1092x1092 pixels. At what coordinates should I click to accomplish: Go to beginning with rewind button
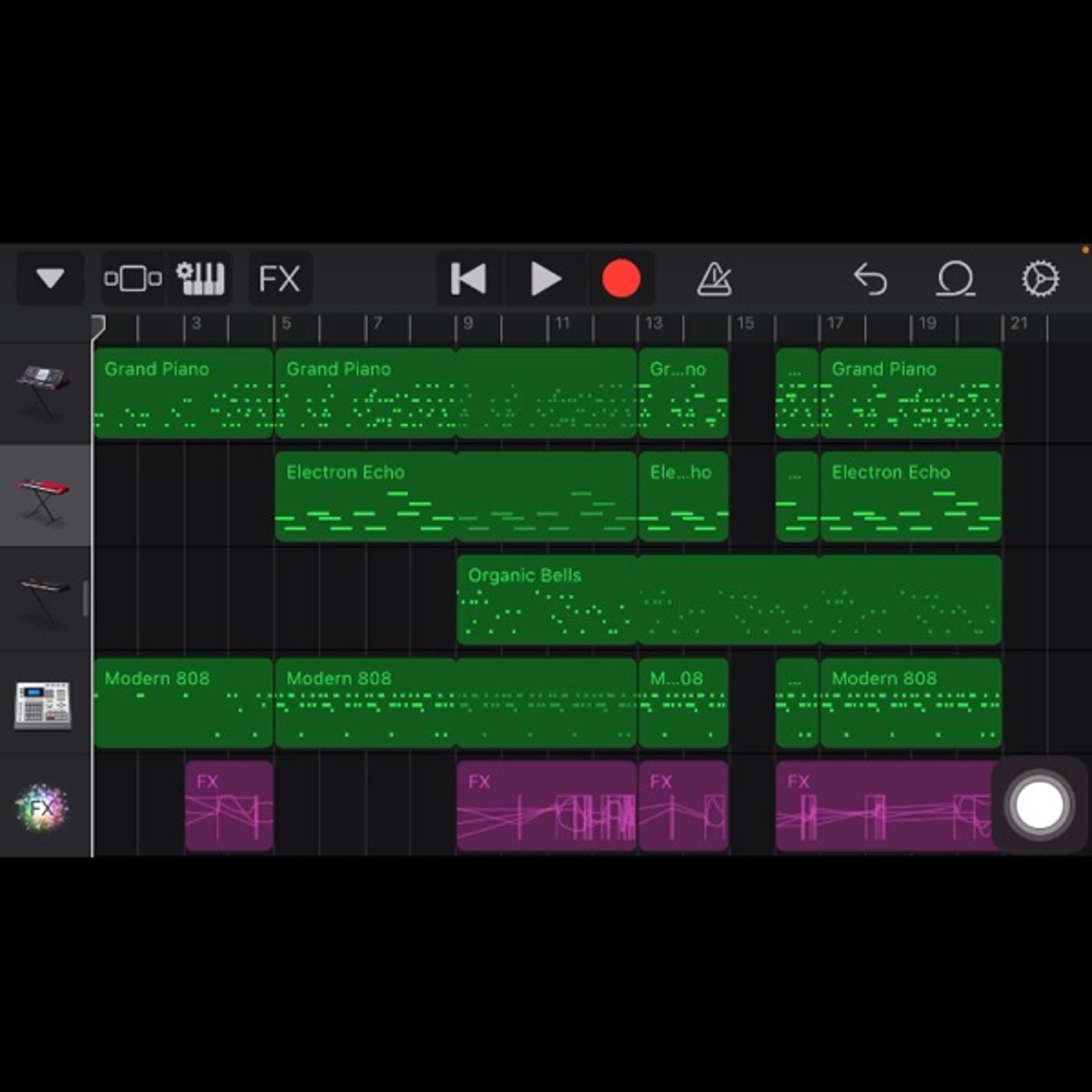[x=469, y=278]
